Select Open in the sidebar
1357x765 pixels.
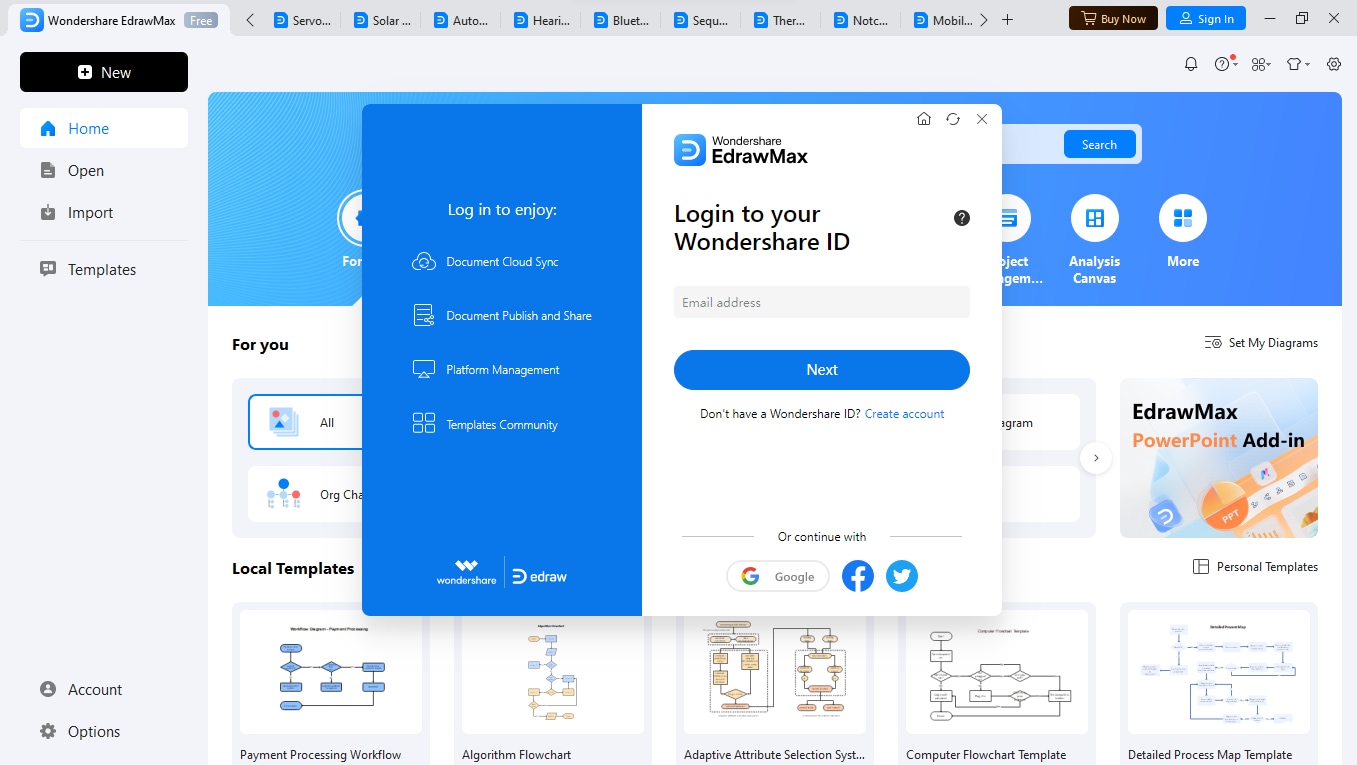click(x=104, y=171)
